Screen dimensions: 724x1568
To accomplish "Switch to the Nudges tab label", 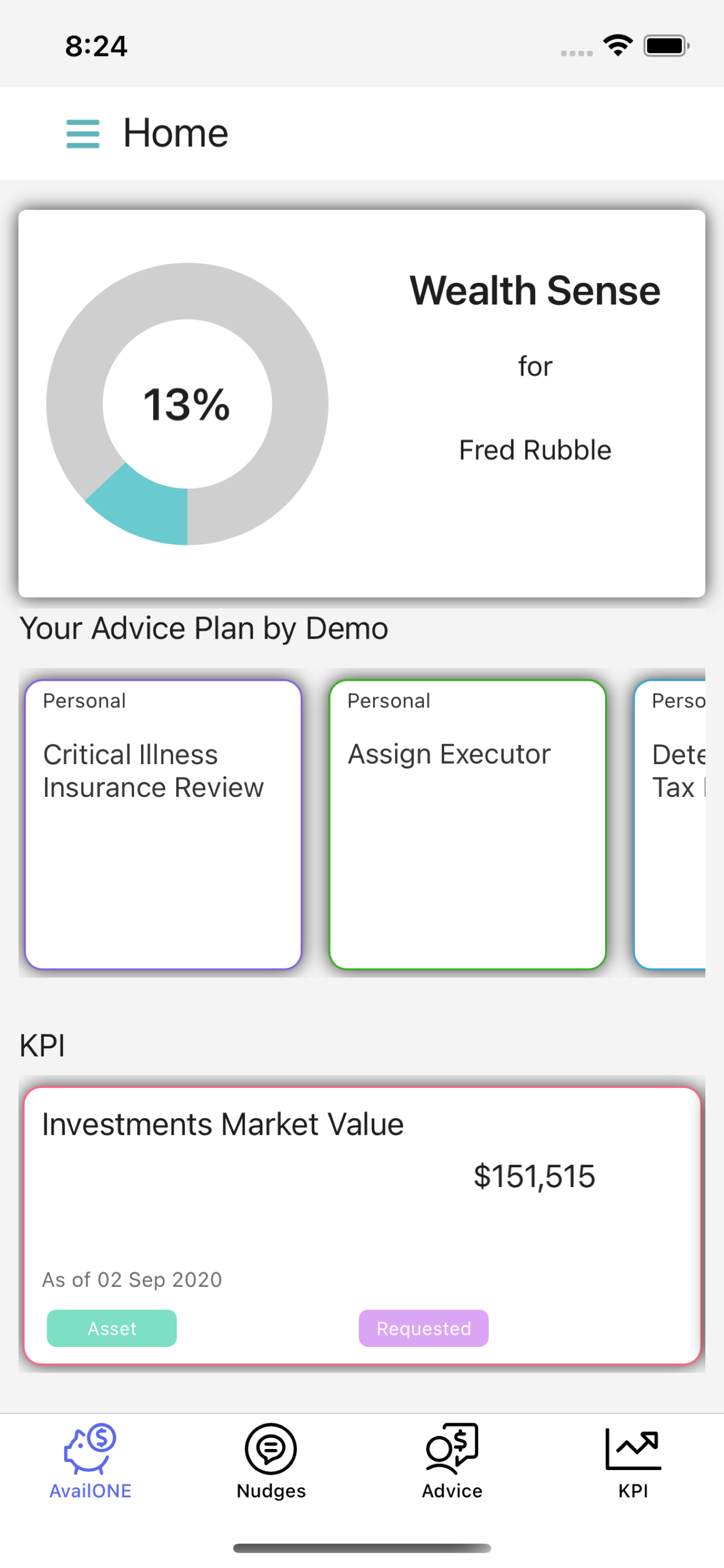I will pyautogui.click(x=271, y=1490).
